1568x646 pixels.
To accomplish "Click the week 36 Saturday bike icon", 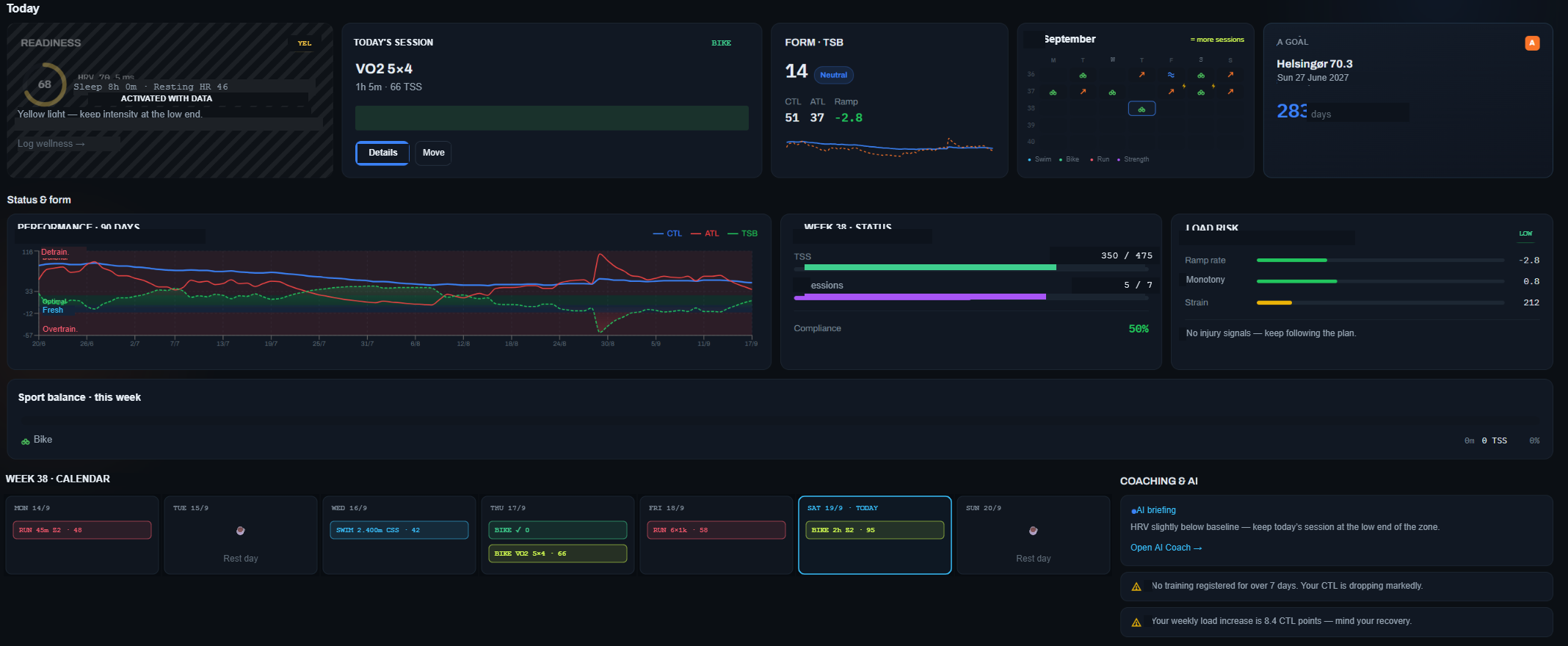I will click(x=1201, y=76).
